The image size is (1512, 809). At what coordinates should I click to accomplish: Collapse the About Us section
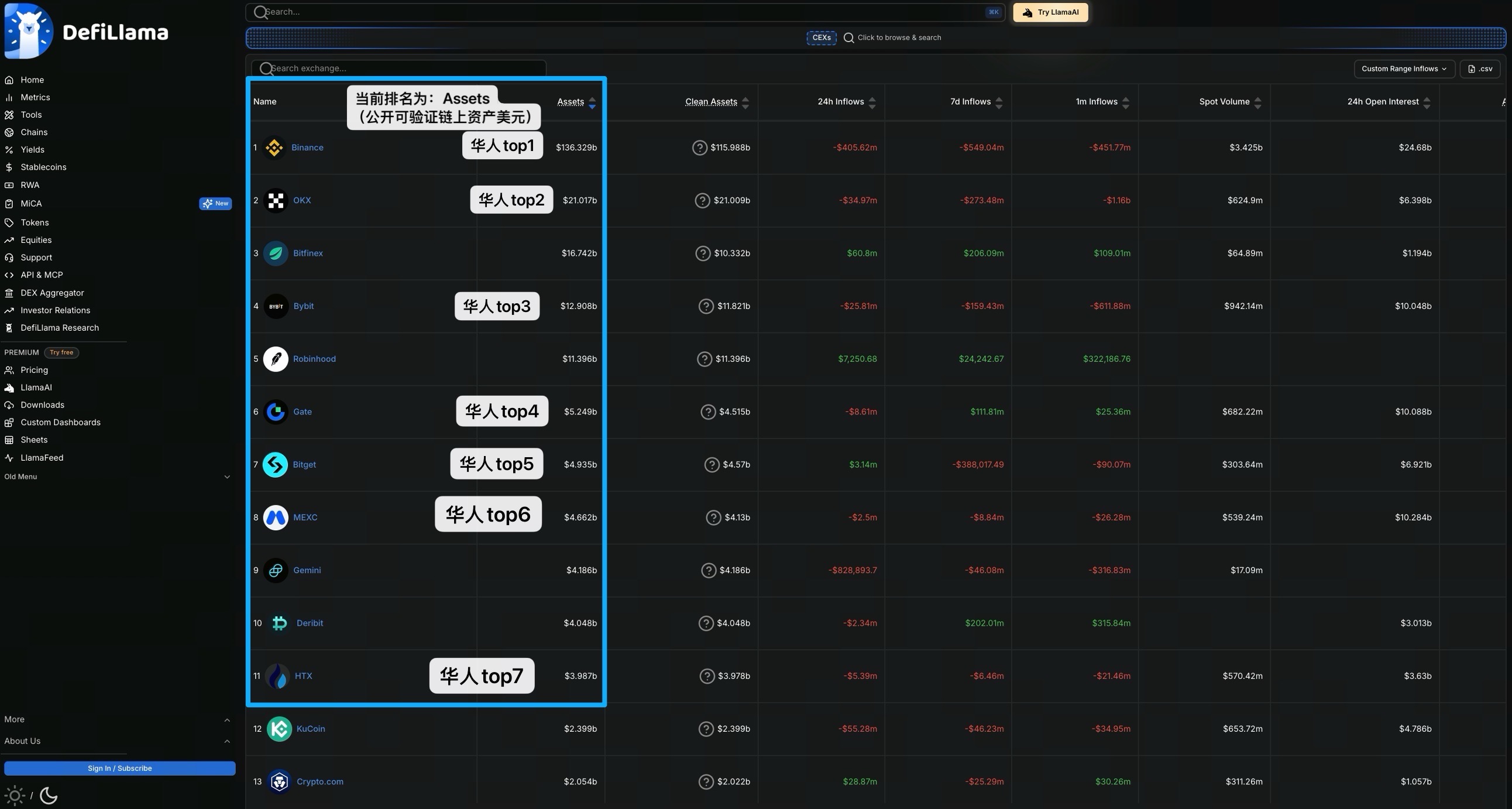click(117, 742)
